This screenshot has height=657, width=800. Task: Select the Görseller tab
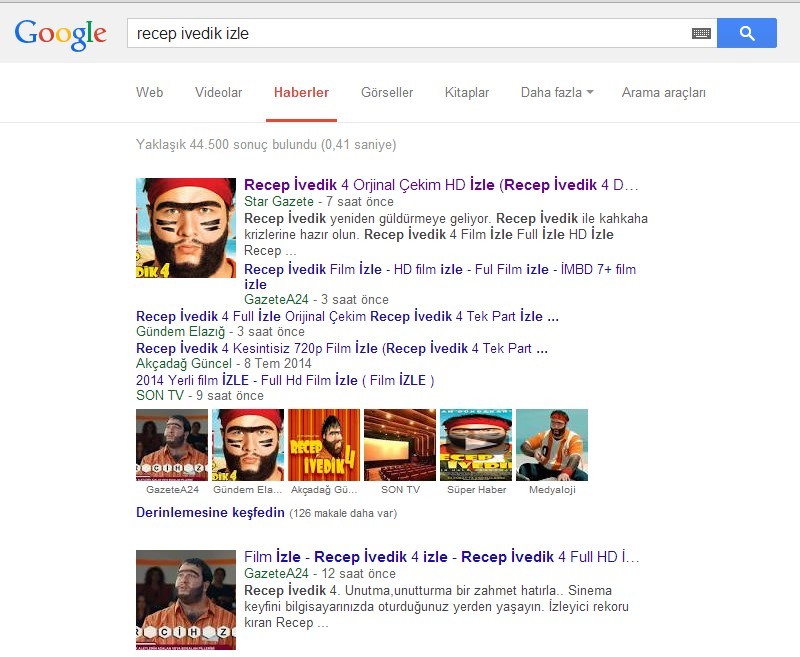point(387,92)
